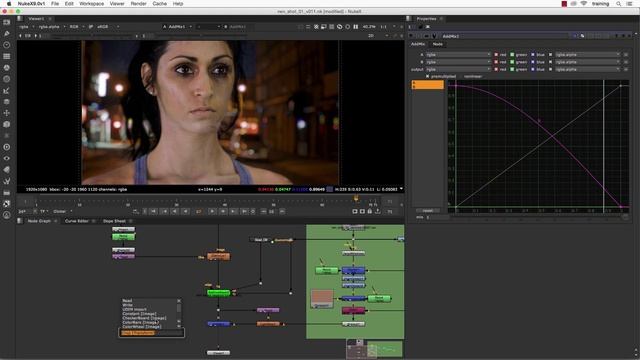Screen dimensions: 640x360
Task: Choose Read in the node popup list
Action: click(127, 300)
